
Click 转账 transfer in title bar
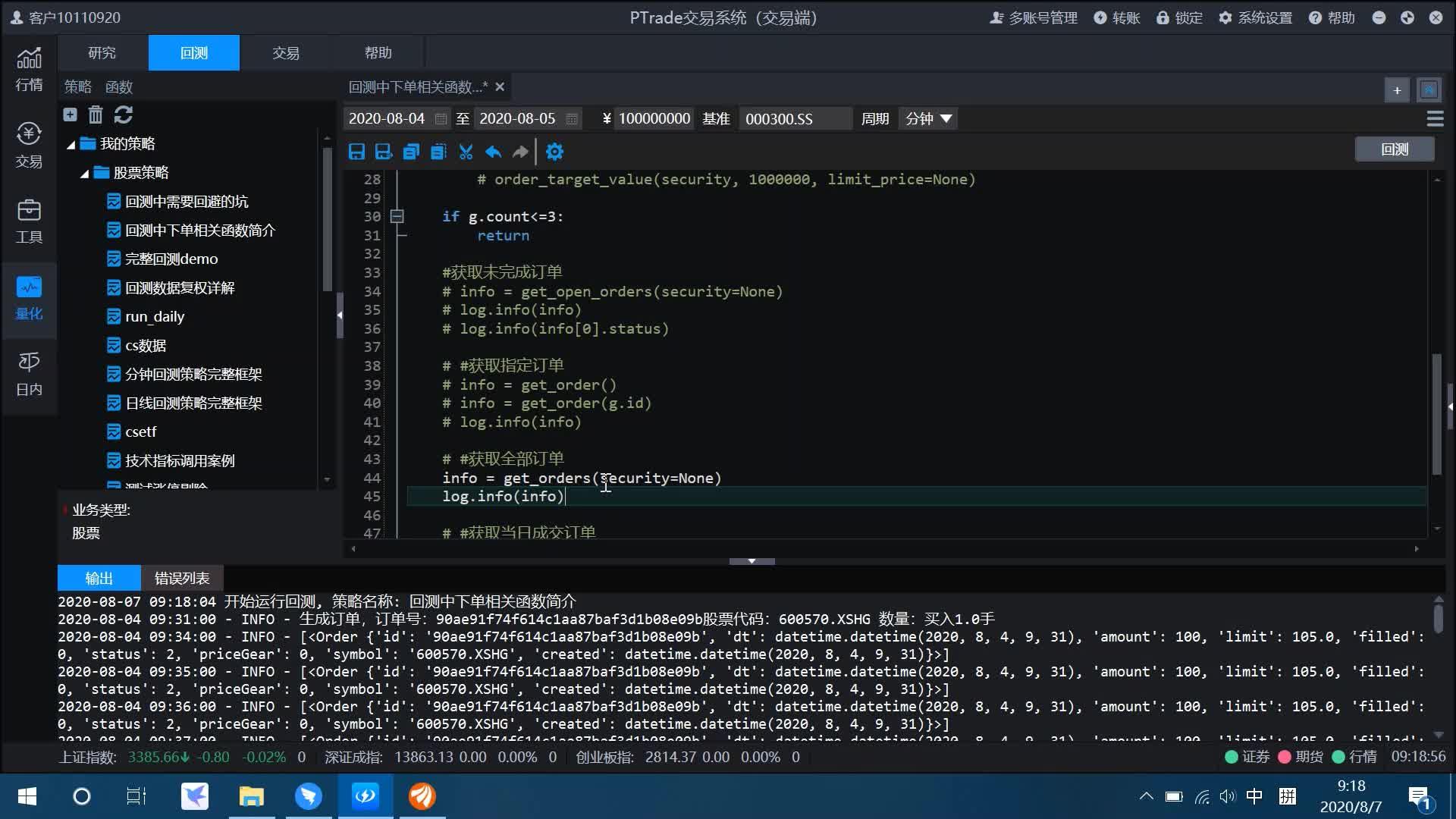click(1117, 17)
